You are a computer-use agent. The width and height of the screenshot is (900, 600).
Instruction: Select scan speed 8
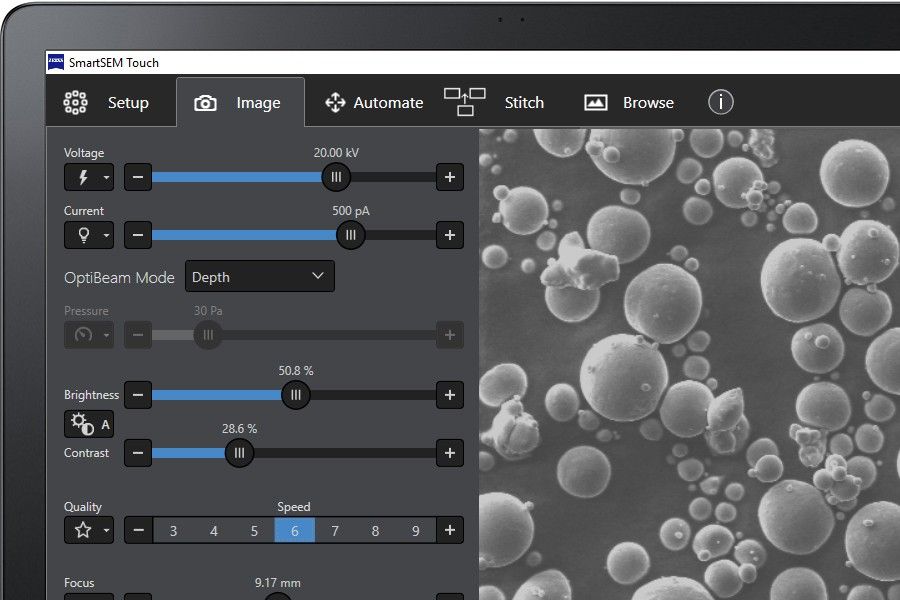tap(375, 530)
